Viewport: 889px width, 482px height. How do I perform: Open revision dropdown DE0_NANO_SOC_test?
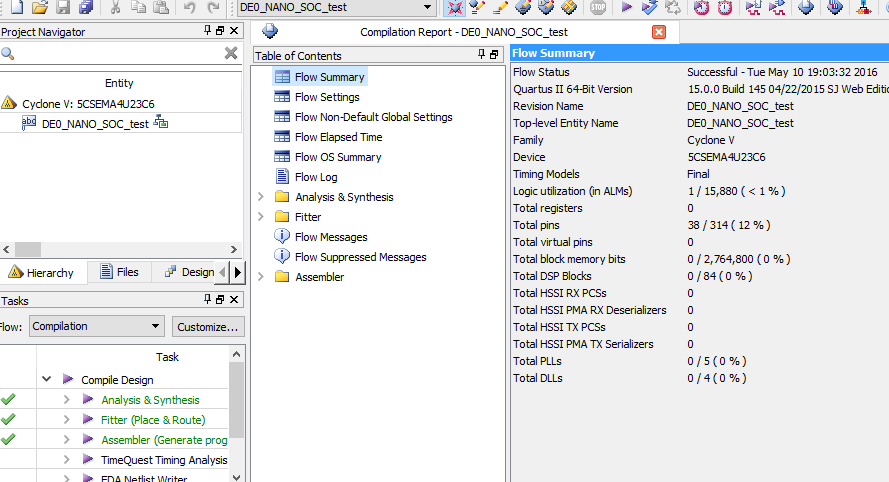(427, 7)
